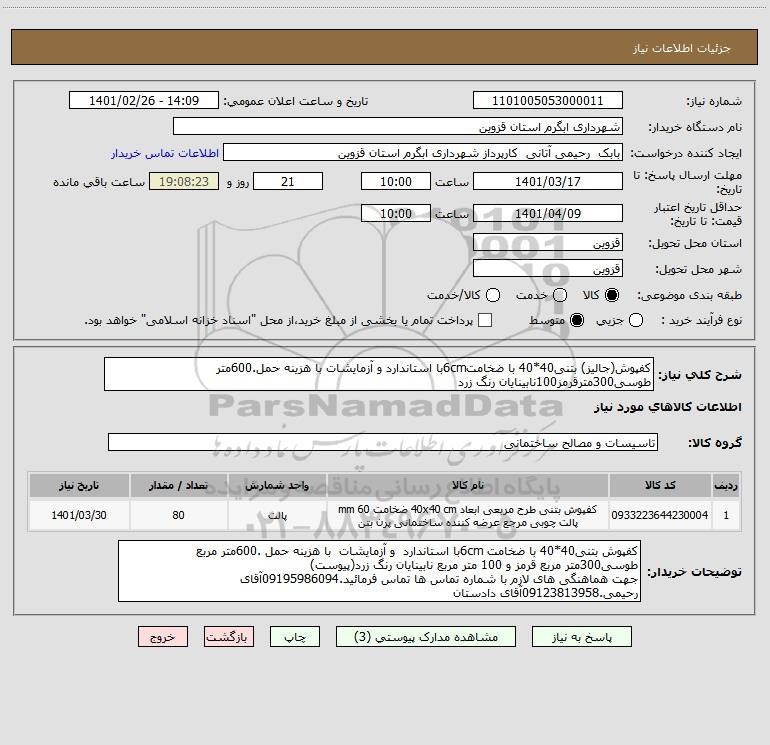Click the need date cell 1401/03/30

tap(79, 515)
